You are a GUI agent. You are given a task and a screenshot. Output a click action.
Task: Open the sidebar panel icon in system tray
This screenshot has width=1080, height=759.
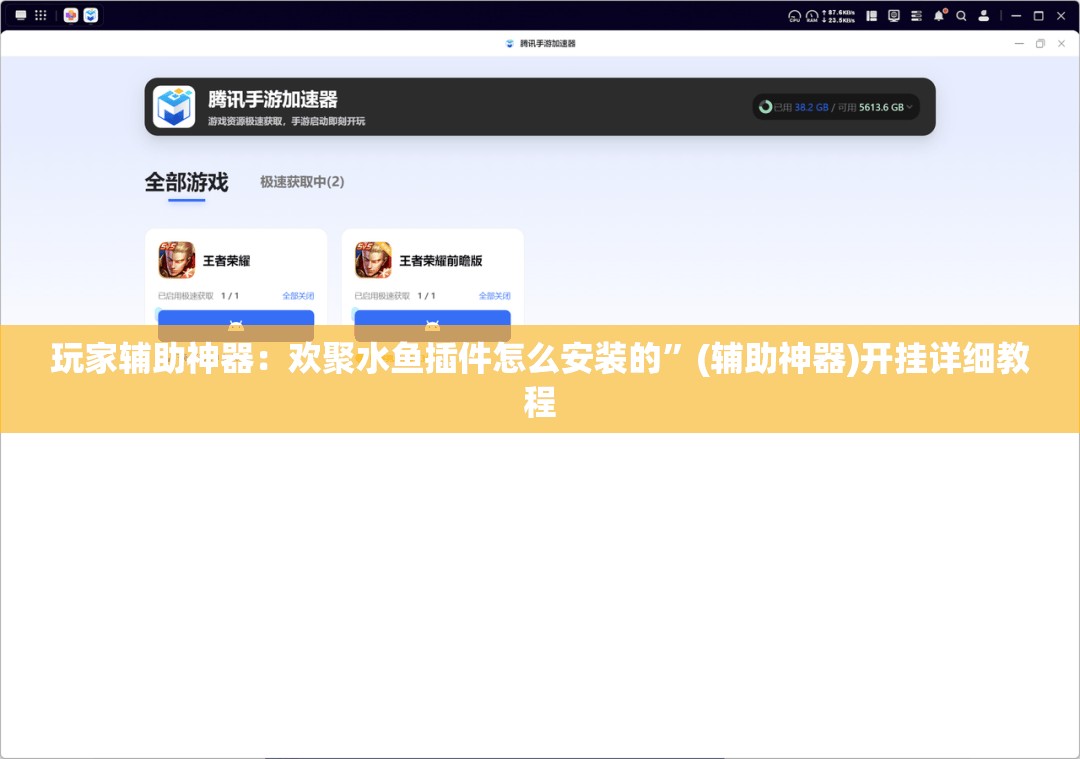click(871, 16)
